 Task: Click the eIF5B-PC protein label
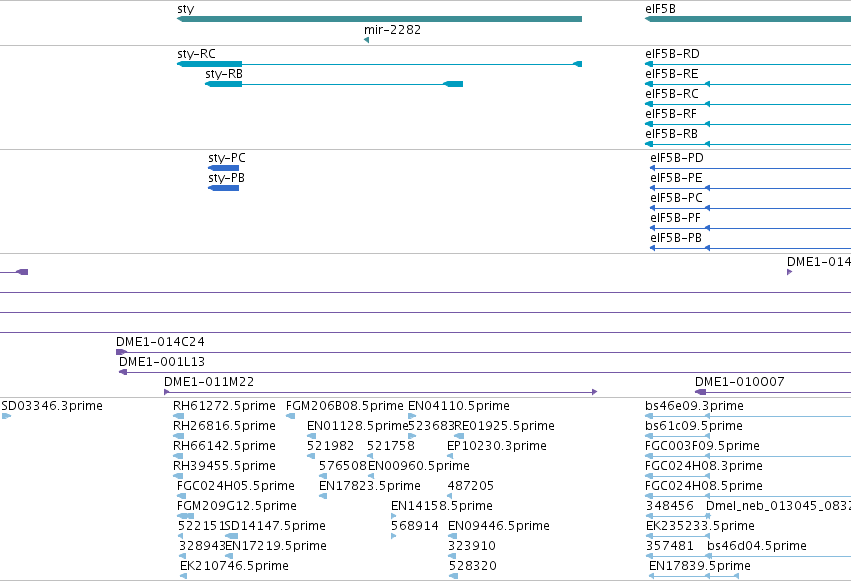(x=676, y=198)
